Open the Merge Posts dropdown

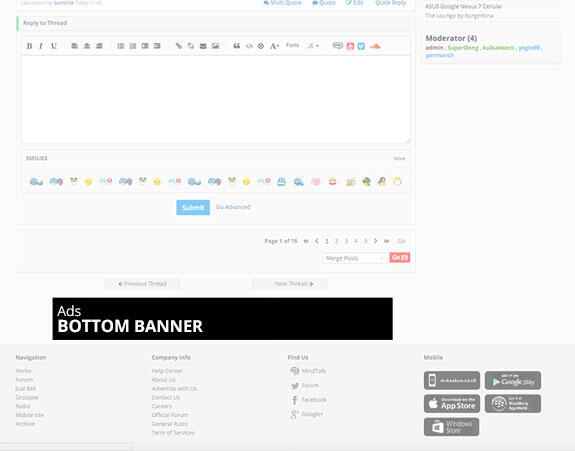354,258
